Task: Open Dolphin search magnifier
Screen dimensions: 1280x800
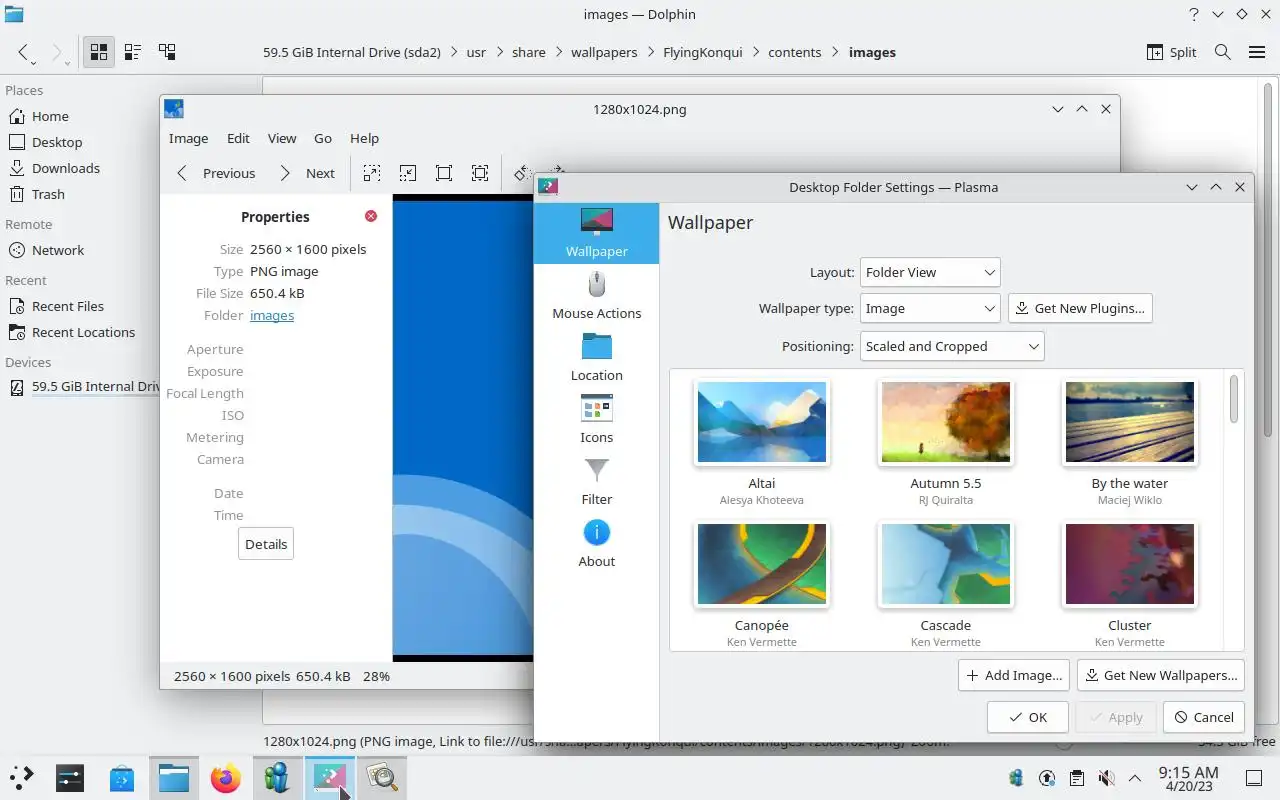Action: (1222, 52)
